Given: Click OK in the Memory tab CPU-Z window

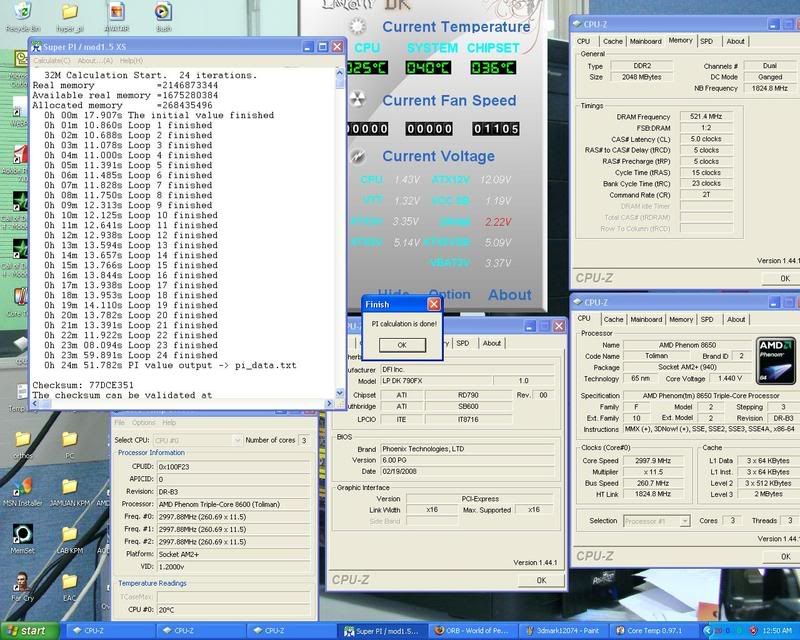Looking at the screenshot, I should [783, 277].
